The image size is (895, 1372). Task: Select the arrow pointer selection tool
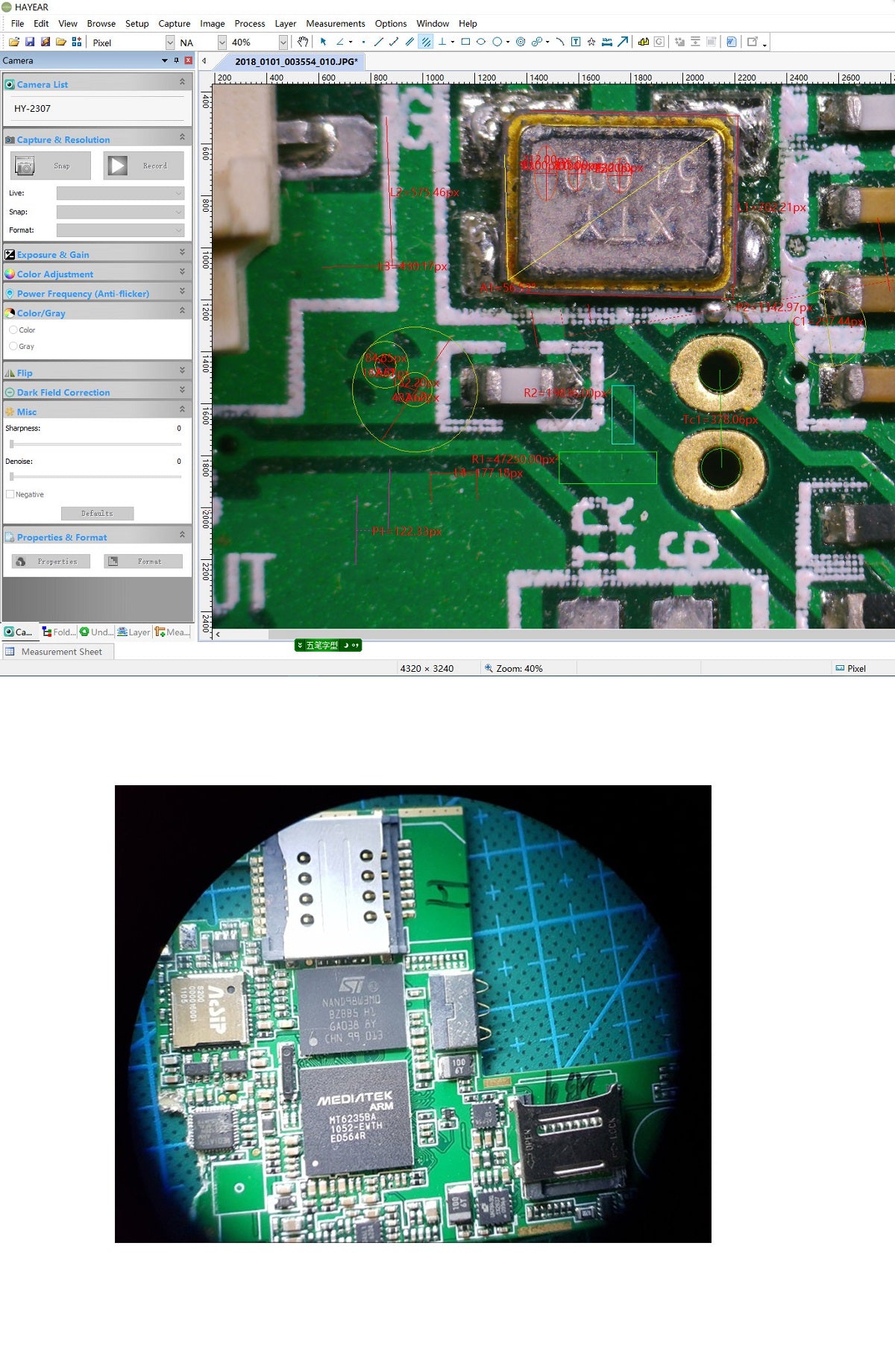[324, 43]
